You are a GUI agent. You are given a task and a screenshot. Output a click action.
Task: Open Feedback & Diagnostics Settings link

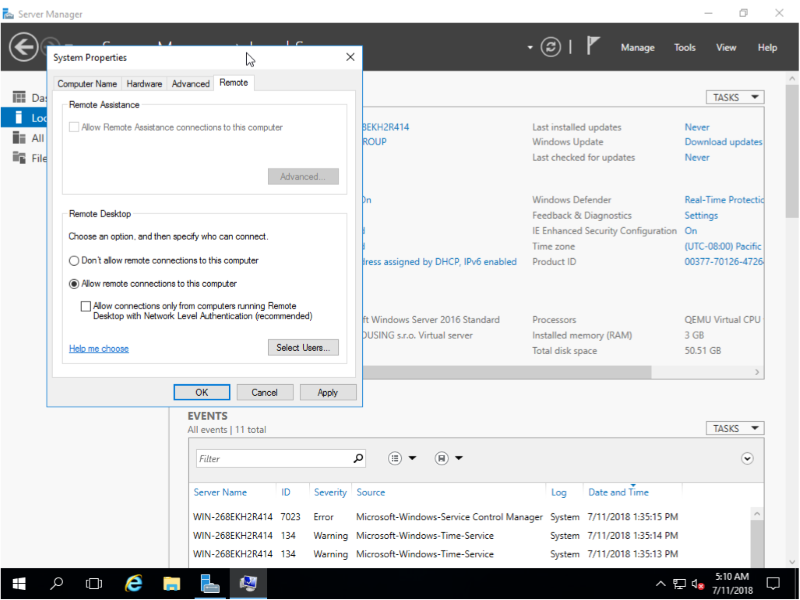coord(701,215)
